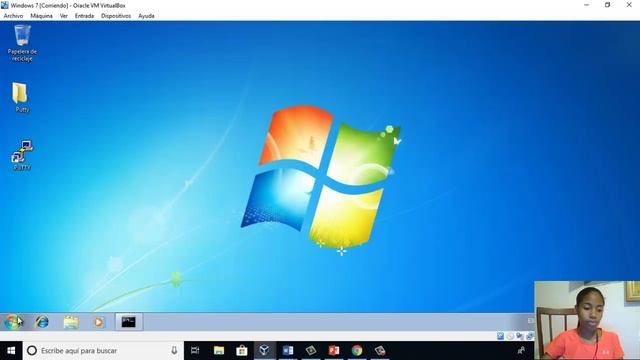Open the People icon in host tray
The width and height of the screenshot is (640, 360).
click(521, 351)
